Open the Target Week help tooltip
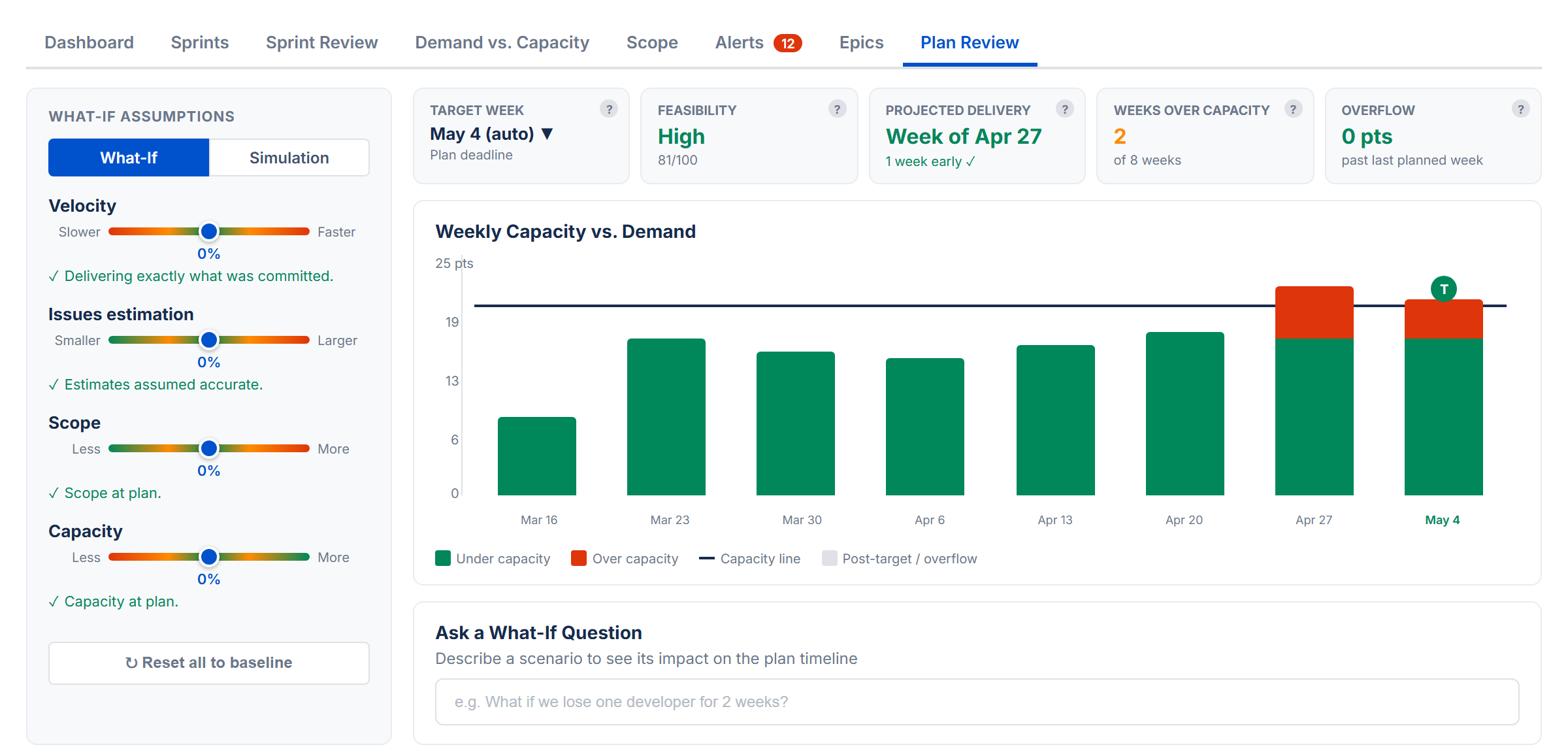This screenshot has height=745, width=1568. coord(609,109)
